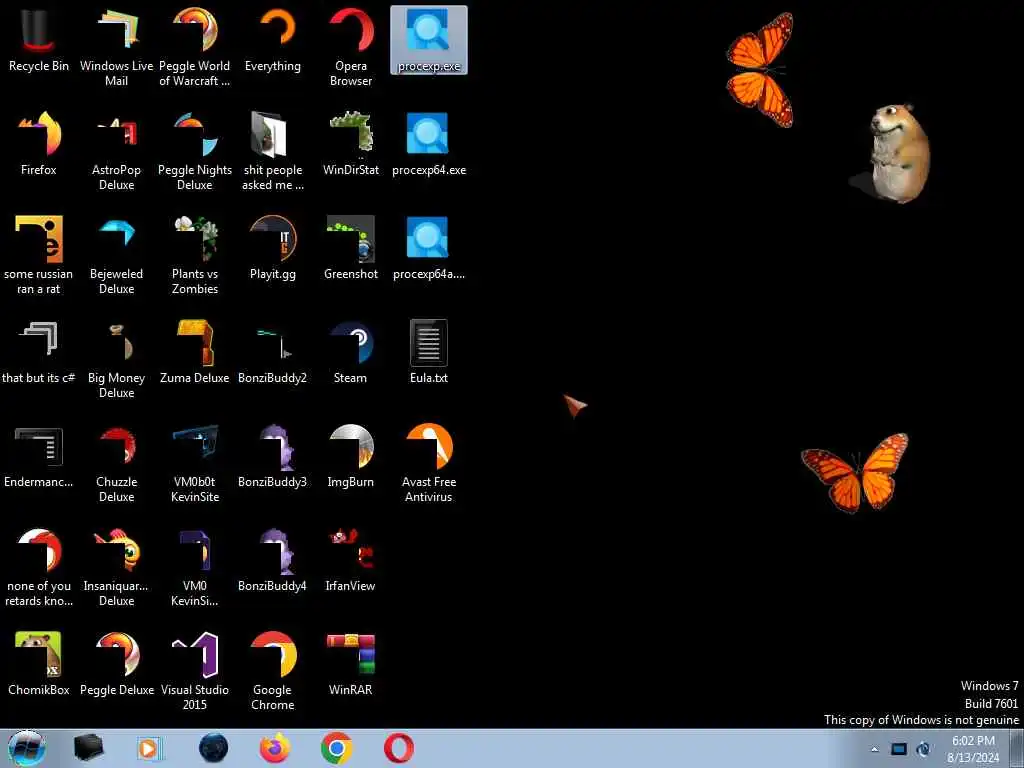Viewport: 1024px width, 768px height.
Task: Launch Google Chrome from the desktop
Action: 273,671
